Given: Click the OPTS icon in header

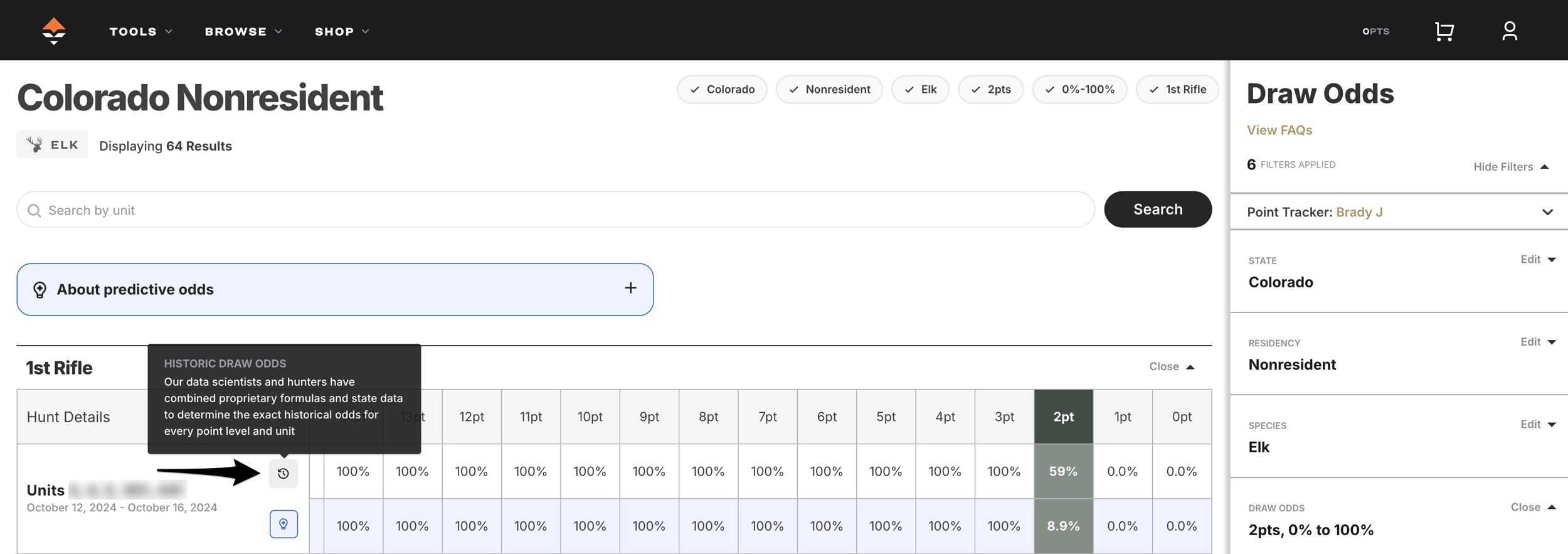Looking at the screenshot, I should click(1375, 31).
